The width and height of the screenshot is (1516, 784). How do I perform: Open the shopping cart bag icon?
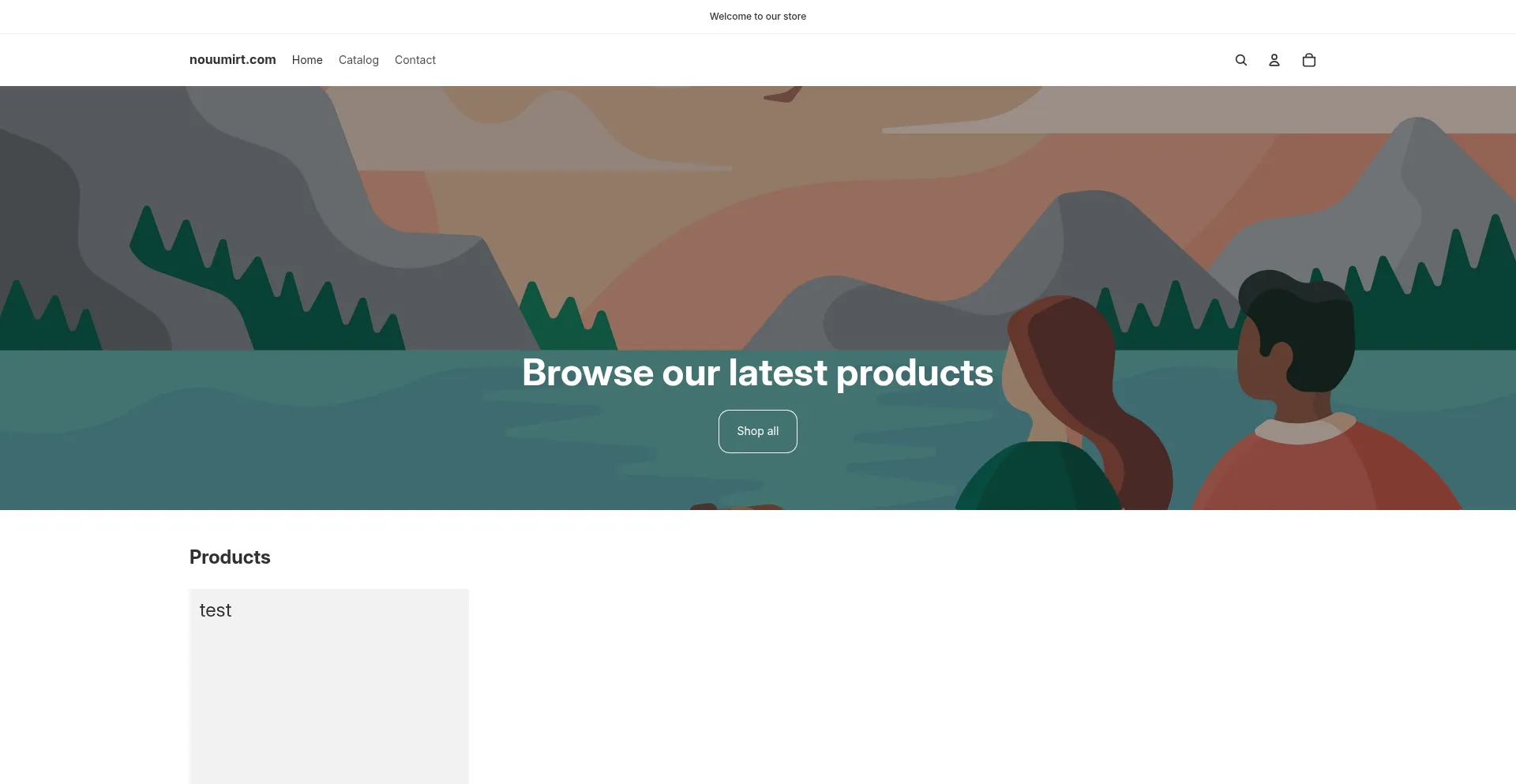(x=1308, y=60)
